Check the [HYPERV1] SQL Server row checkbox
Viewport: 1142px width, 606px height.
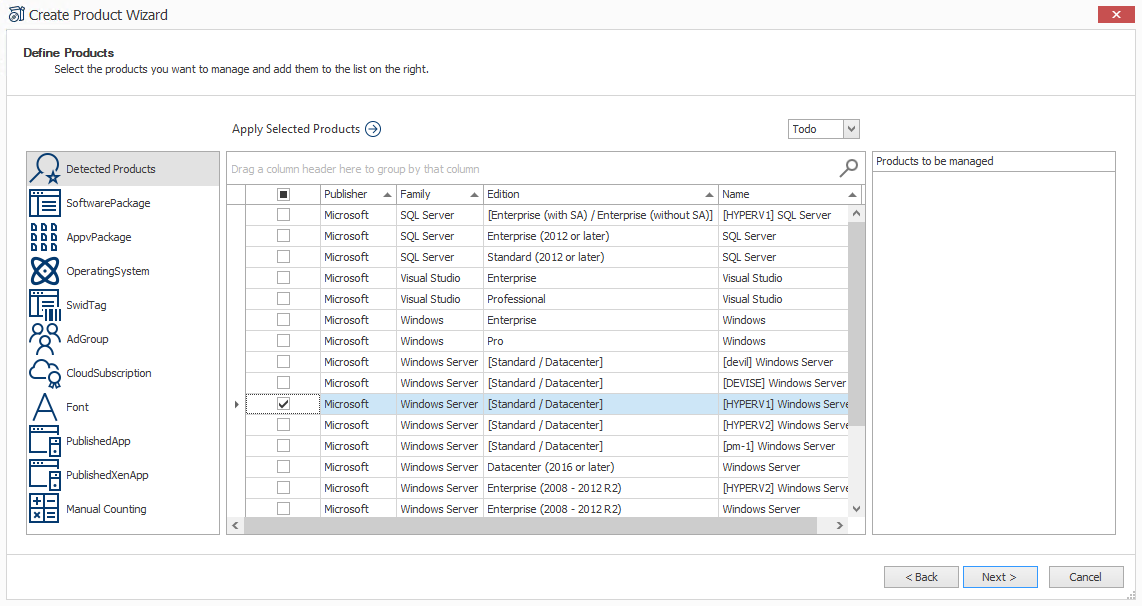coord(283,215)
